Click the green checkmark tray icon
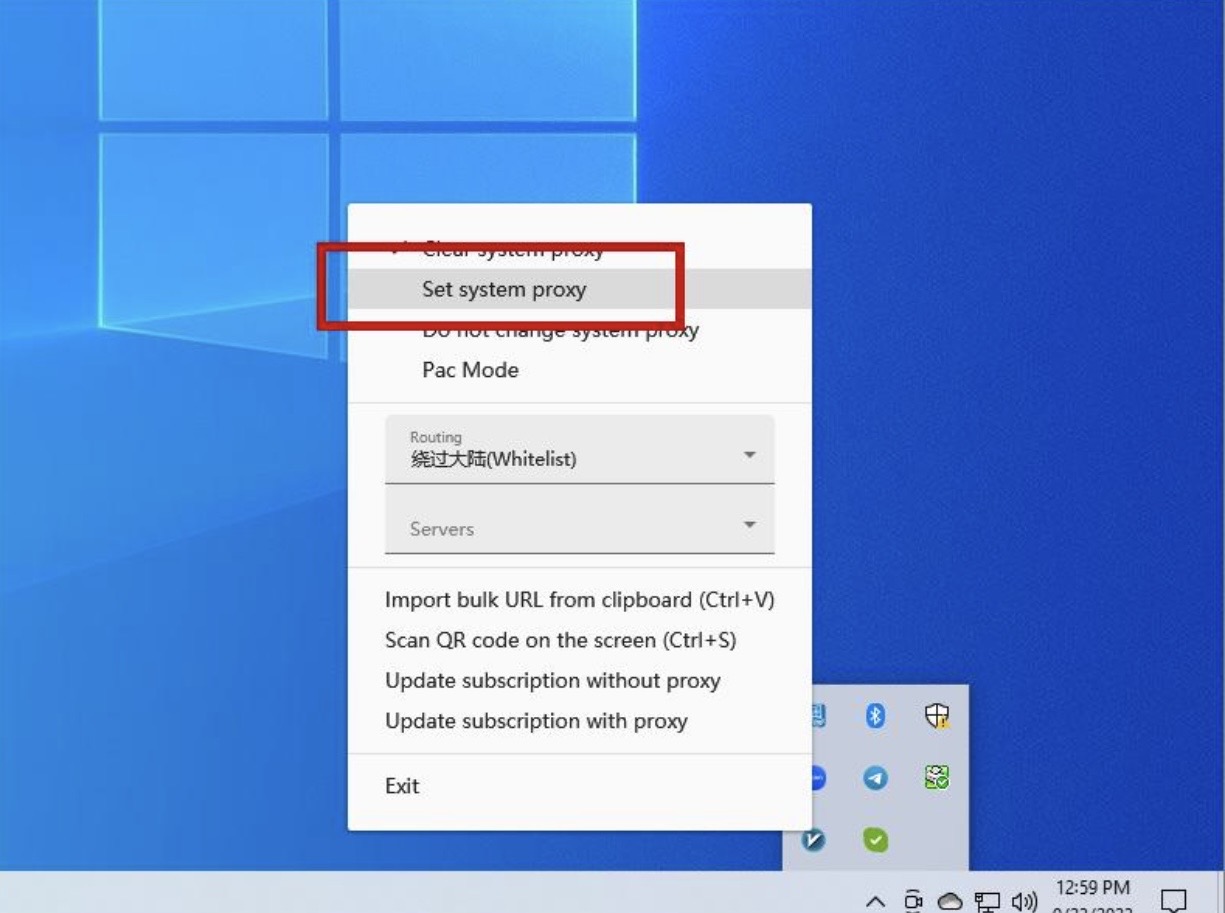The image size is (1225, 913). (x=875, y=839)
